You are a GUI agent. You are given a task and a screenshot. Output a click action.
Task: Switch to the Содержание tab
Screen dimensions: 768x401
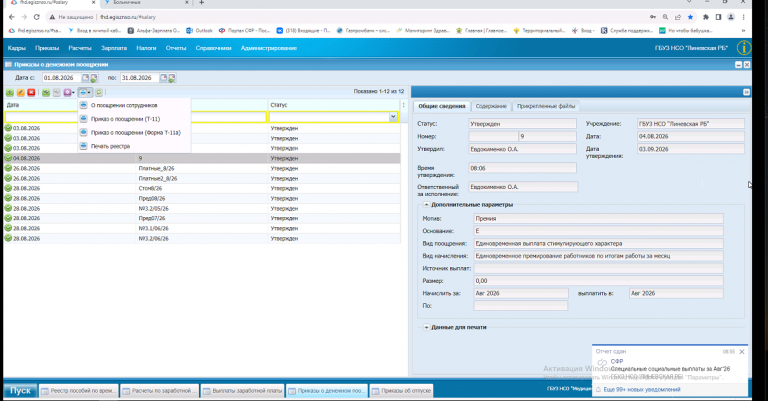click(491, 106)
